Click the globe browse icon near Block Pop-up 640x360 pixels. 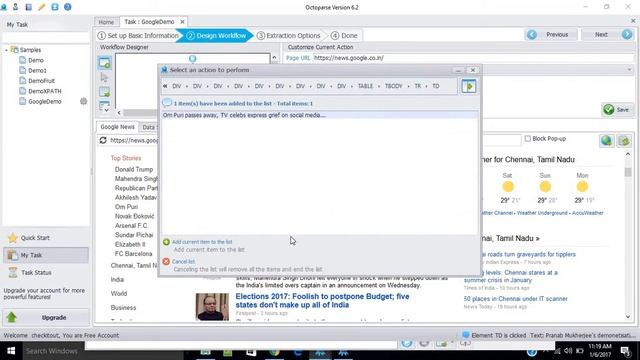coord(607,141)
